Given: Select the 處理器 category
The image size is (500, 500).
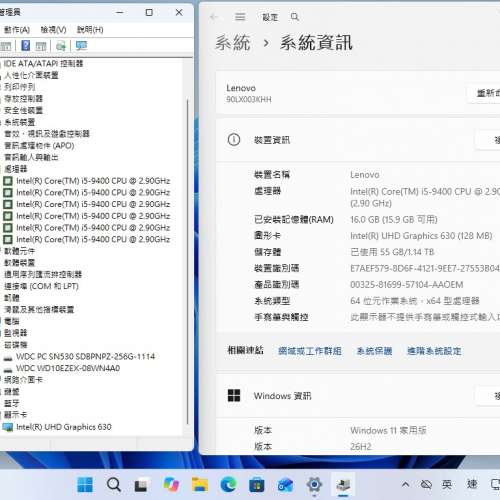Looking at the screenshot, I should click(x=16, y=169).
